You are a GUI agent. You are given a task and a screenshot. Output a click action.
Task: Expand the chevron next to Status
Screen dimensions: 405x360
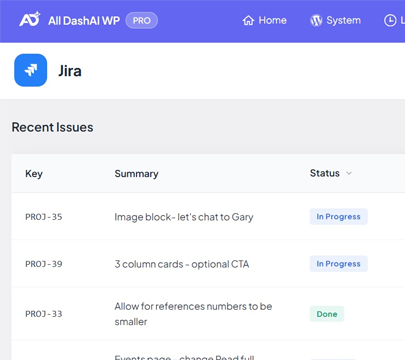click(x=349, y=173)
